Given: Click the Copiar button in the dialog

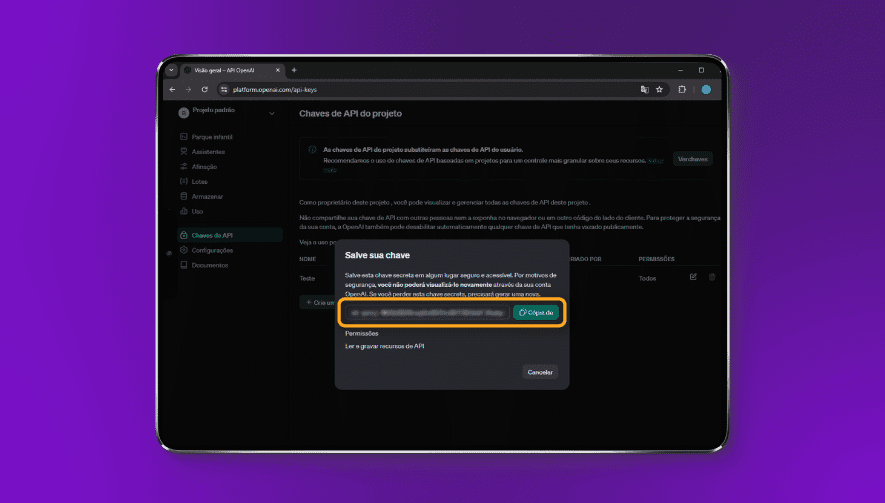Looking at the screenshot, I should click(x=536, y=313).
